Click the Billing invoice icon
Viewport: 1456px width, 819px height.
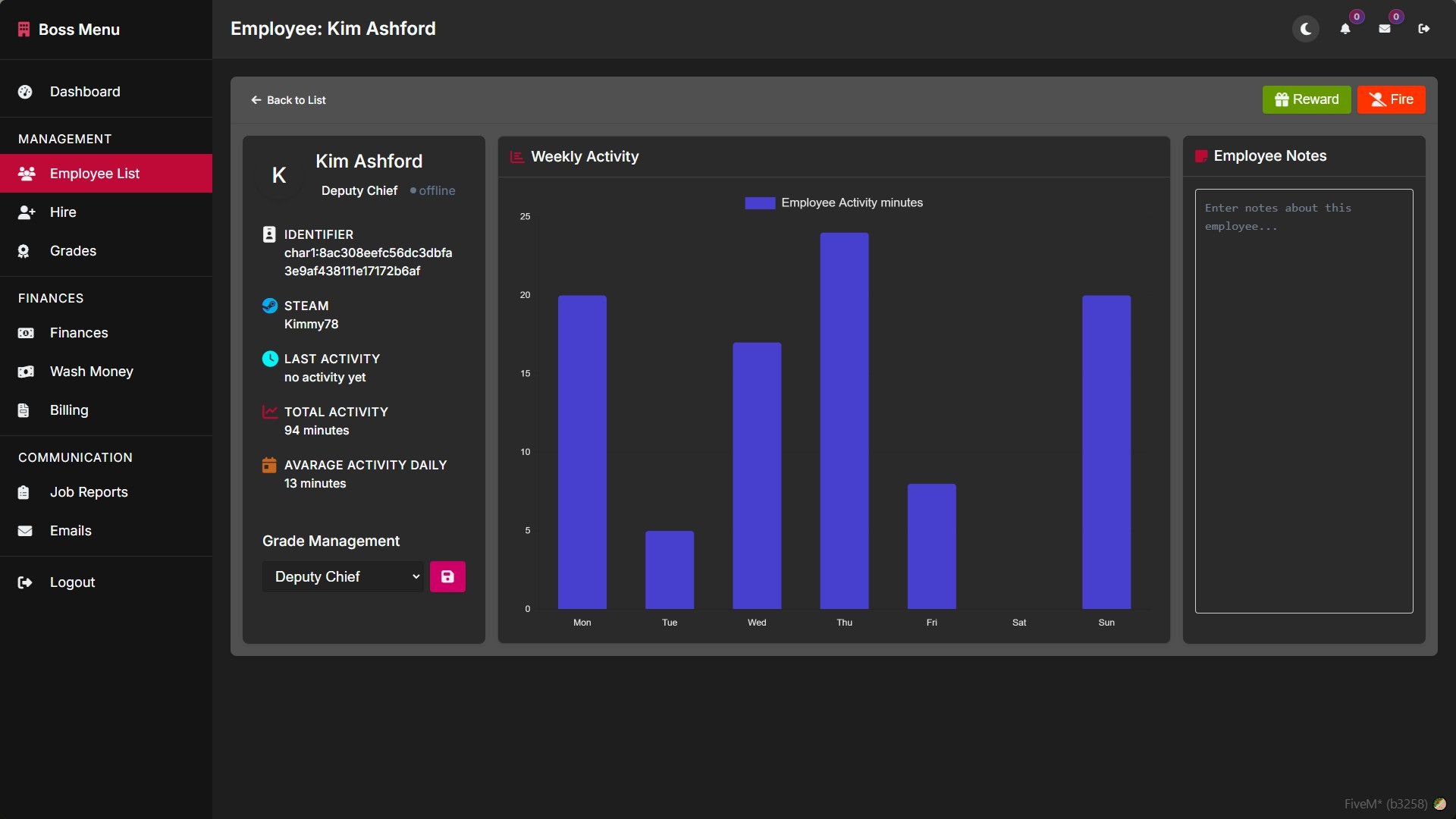tap(24, 410)
